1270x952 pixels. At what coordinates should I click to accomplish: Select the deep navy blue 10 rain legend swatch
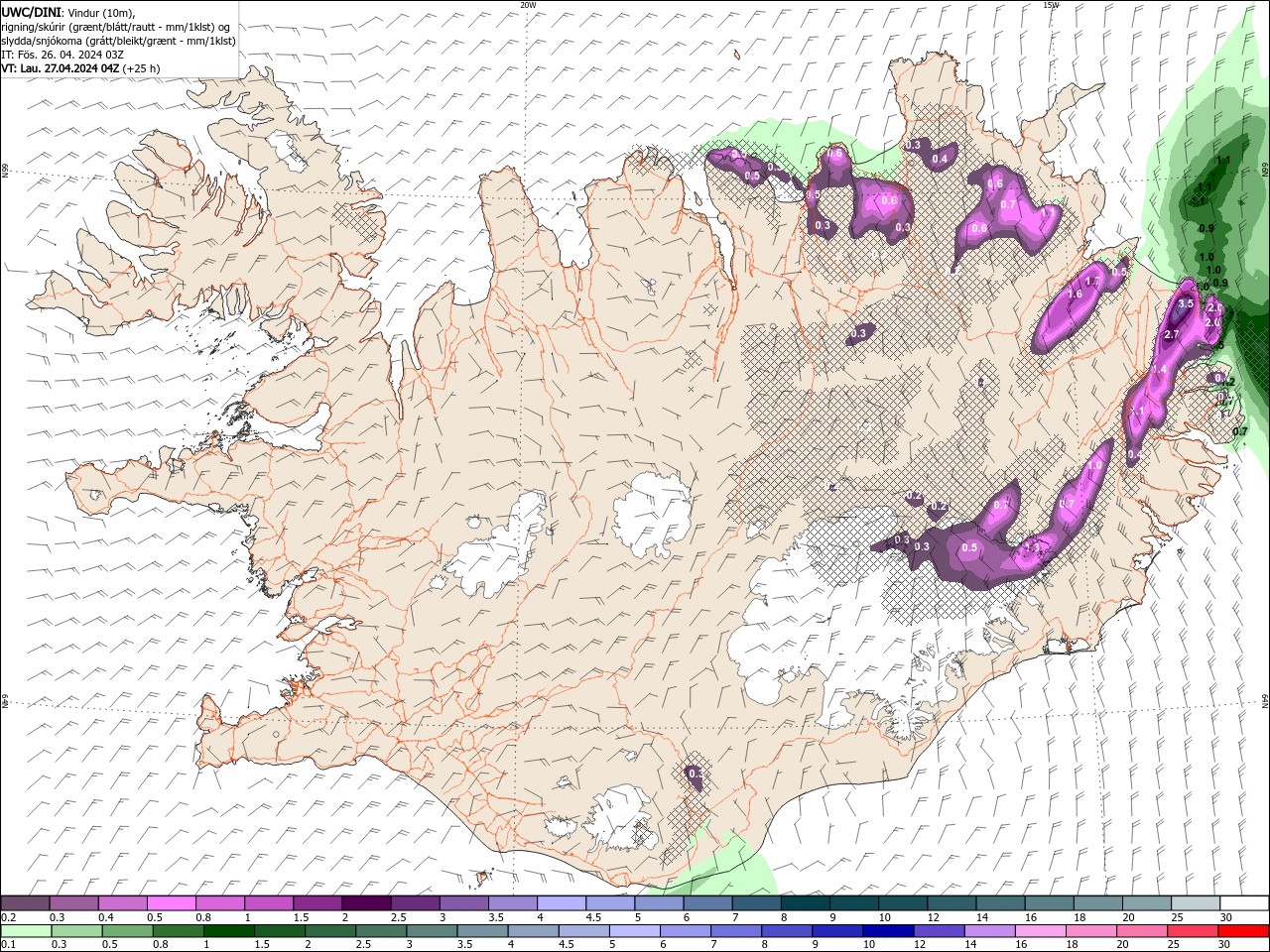[x=888, y=931]
